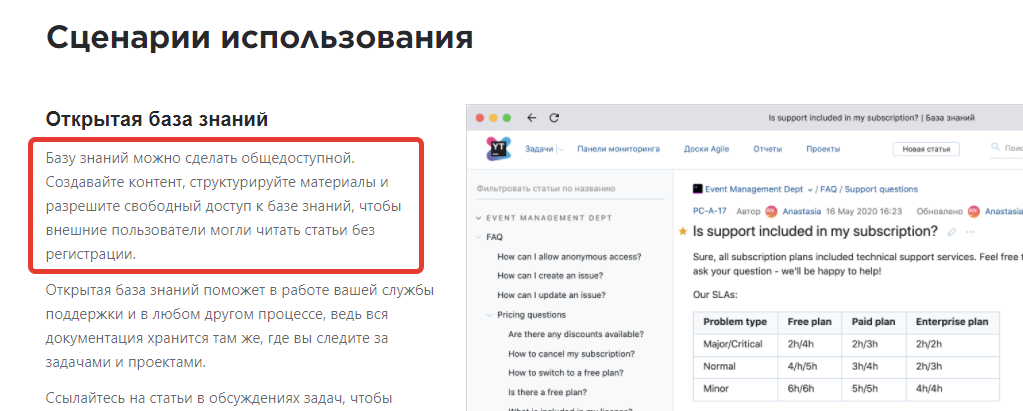Toggle the star next to article title
This screenshot has height=411, width=1023.
tap(683, 232)
